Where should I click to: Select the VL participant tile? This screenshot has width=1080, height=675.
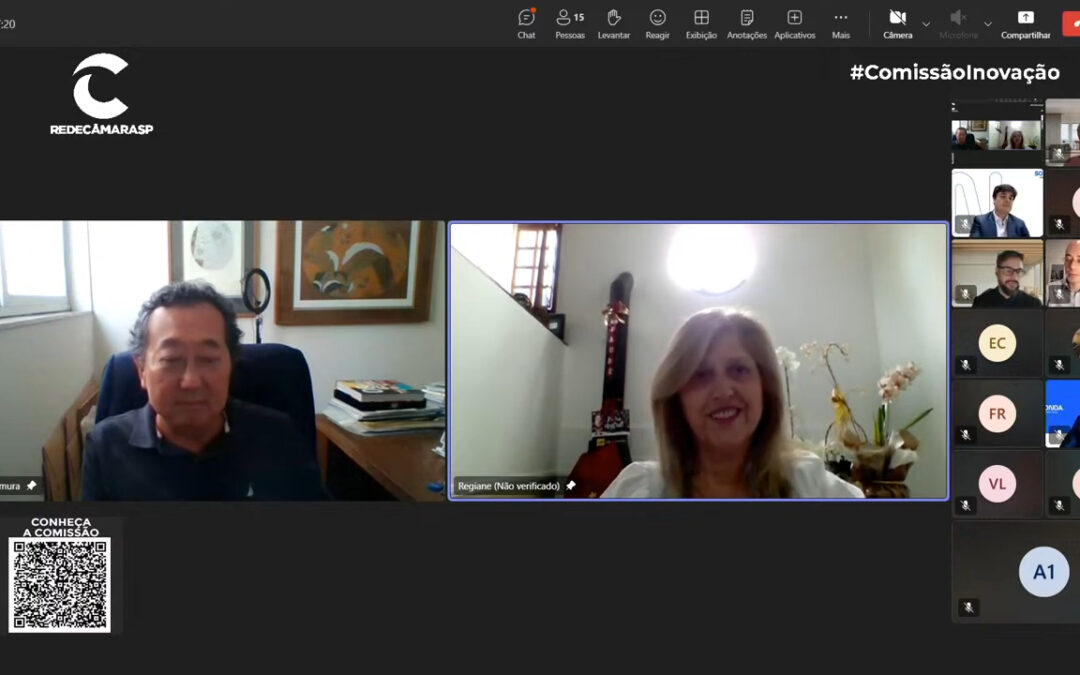(997, 484)
